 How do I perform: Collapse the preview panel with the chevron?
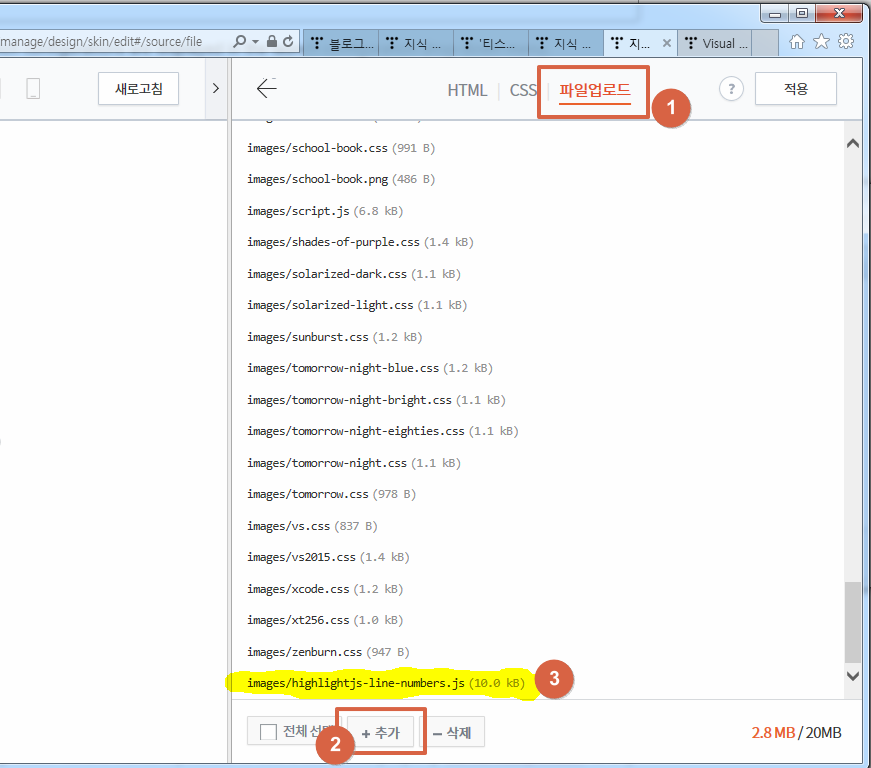(216, 88)
